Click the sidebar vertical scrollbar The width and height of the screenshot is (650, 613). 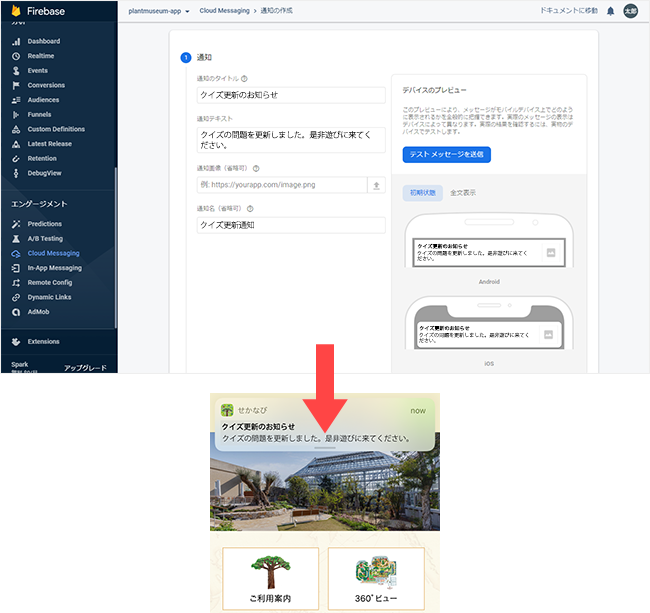coord(116,247)
